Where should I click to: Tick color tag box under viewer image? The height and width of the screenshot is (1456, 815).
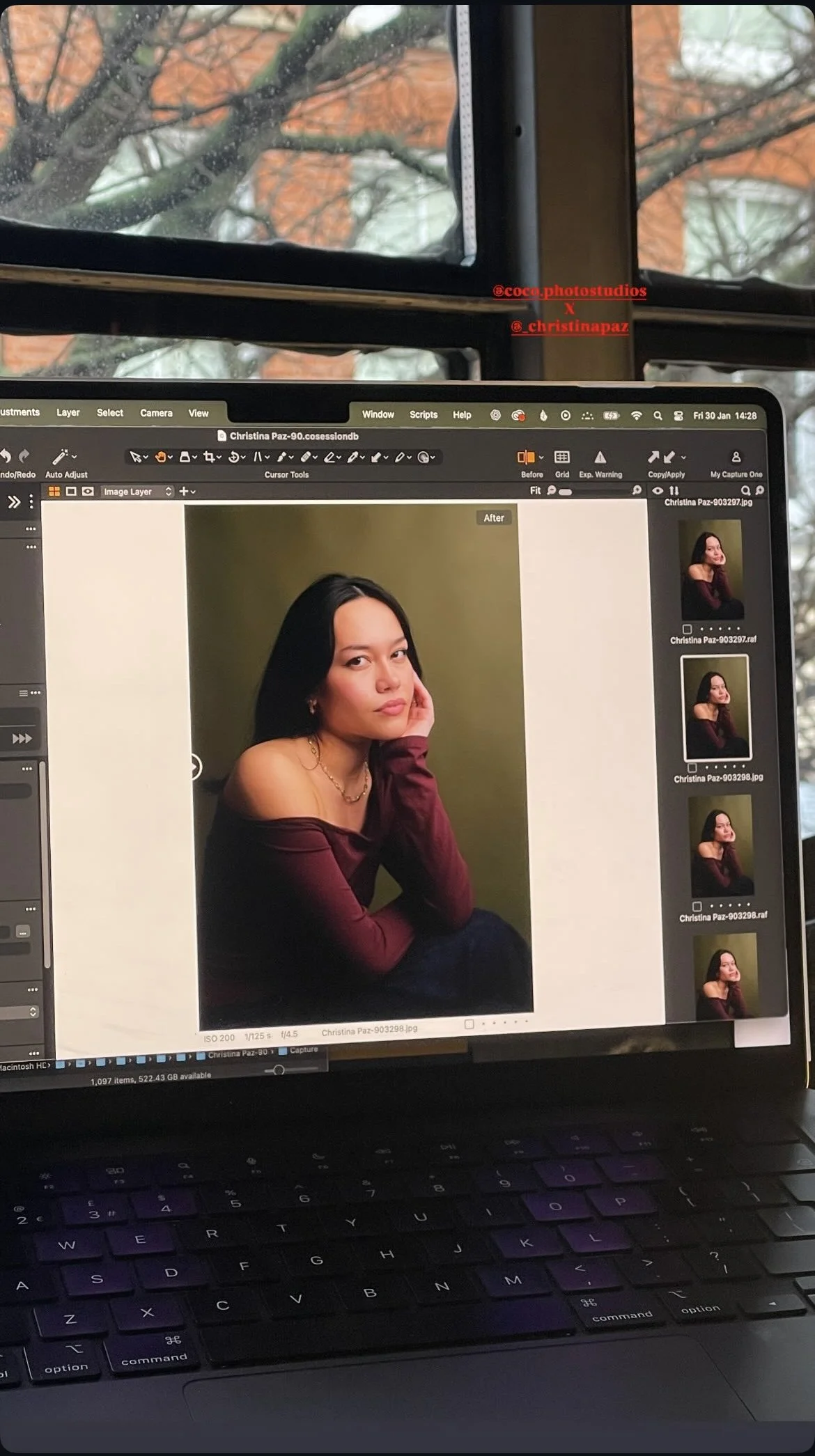tap(469, 1024)
